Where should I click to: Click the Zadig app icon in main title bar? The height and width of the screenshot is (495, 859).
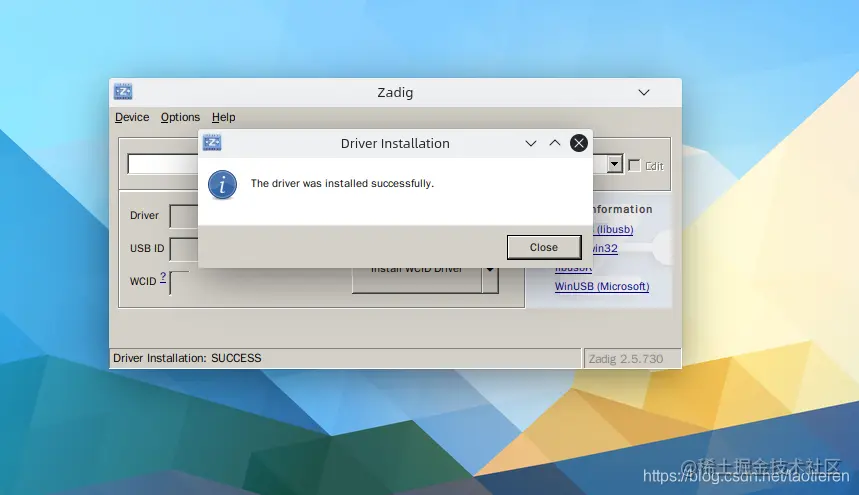click(x=123, y=91)
